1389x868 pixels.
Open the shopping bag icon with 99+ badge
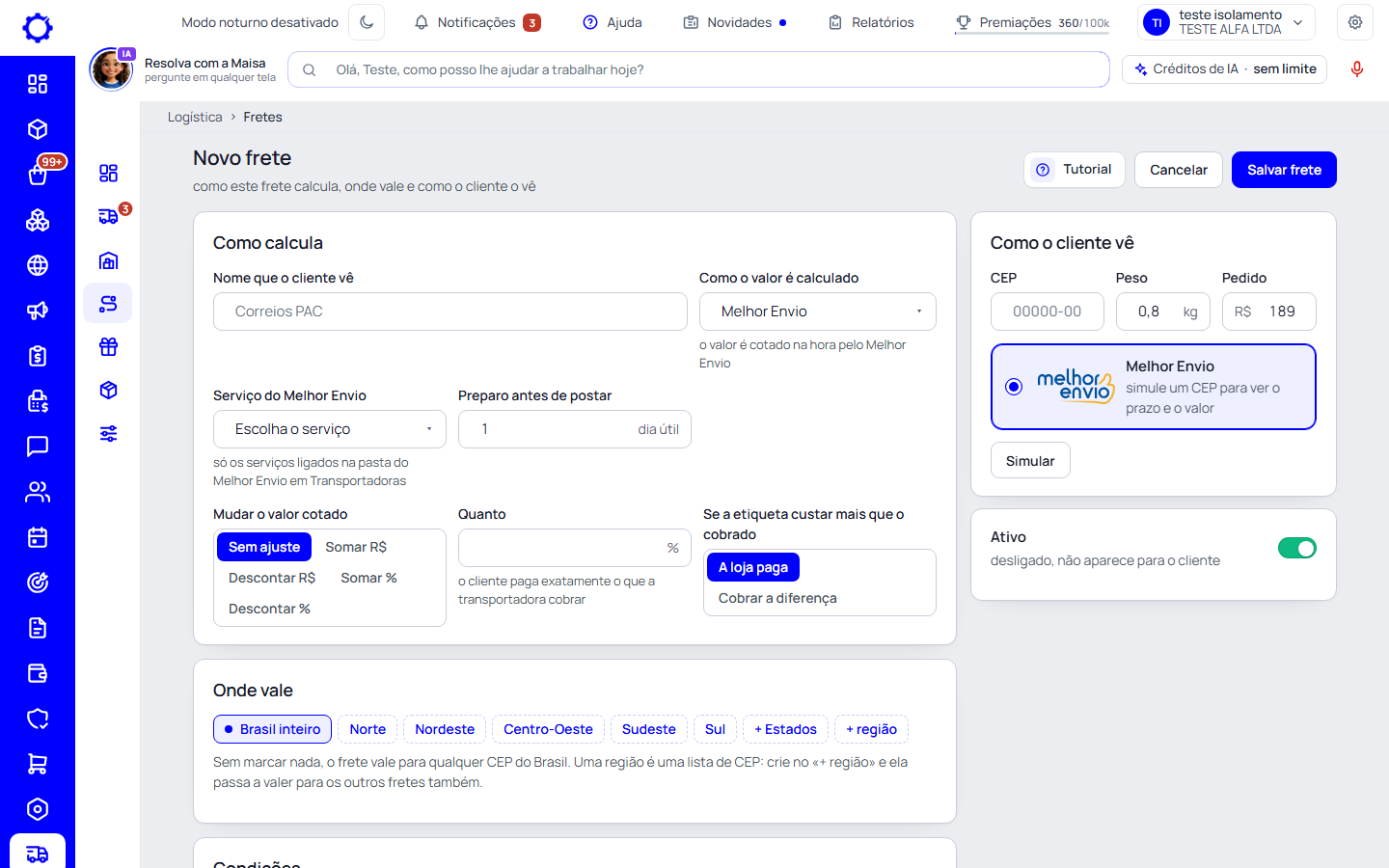pyautogui.click(x=38, y=175)
